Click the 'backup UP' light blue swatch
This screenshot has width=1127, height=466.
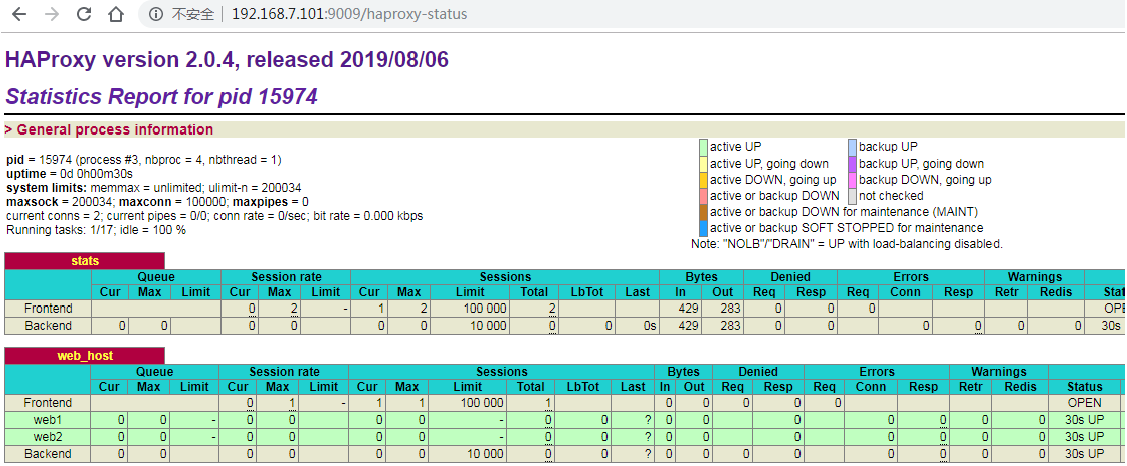pos(852,147)
